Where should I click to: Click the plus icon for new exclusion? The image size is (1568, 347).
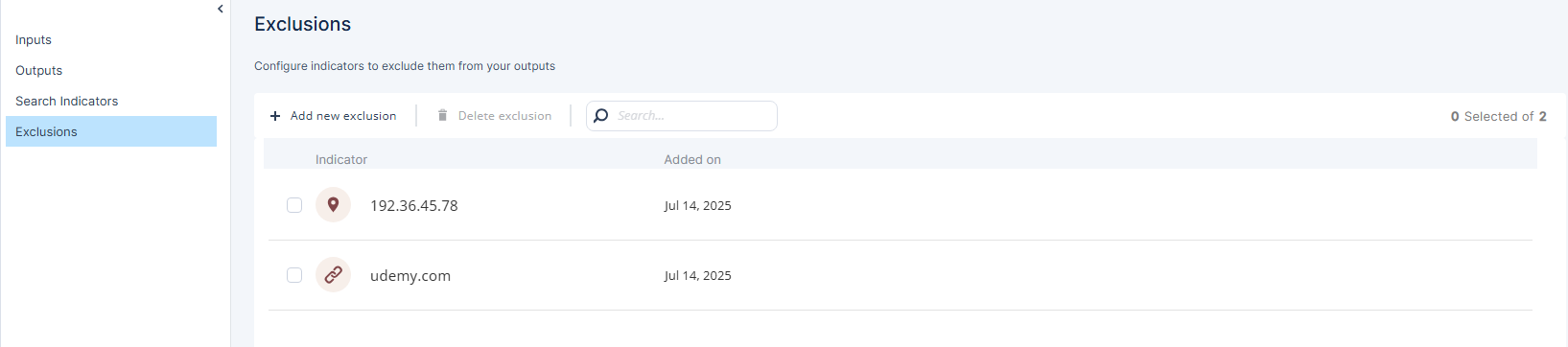coord(275,116)
